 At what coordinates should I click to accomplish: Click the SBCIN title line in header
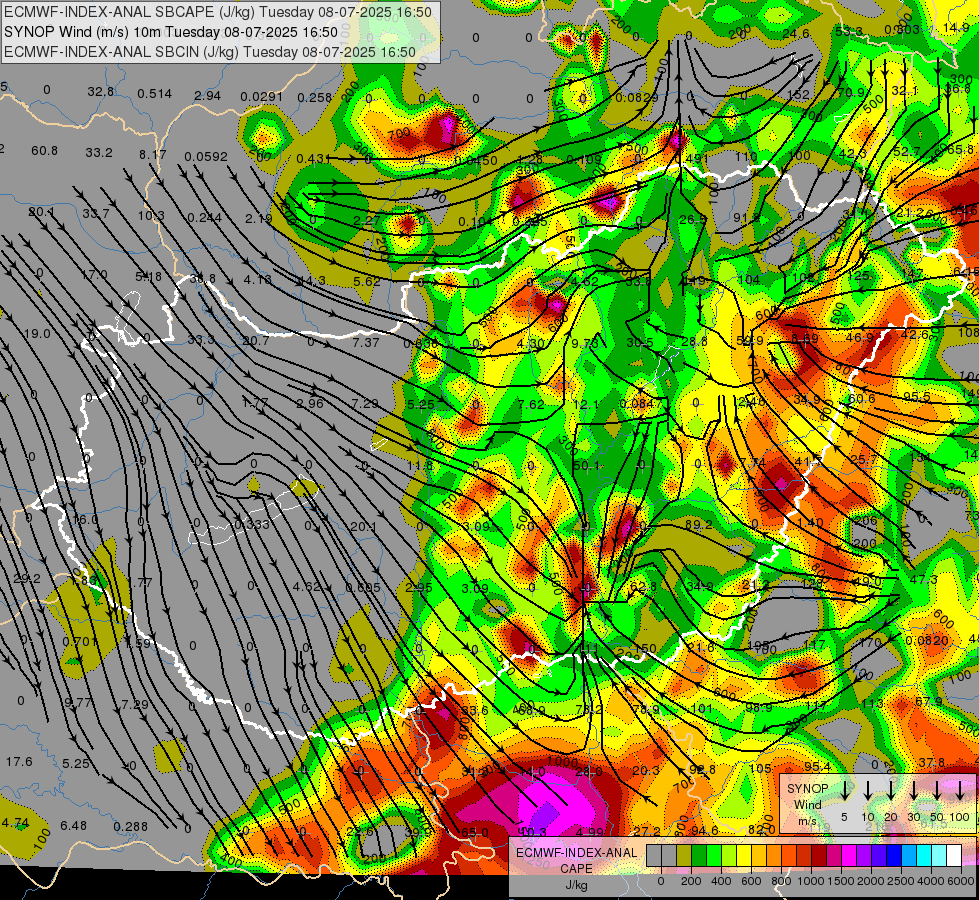[210, 52]
